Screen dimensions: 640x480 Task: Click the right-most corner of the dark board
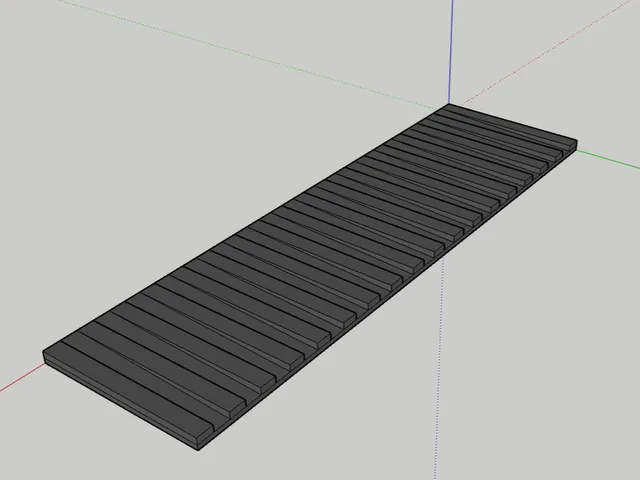[x=577, y=141]
